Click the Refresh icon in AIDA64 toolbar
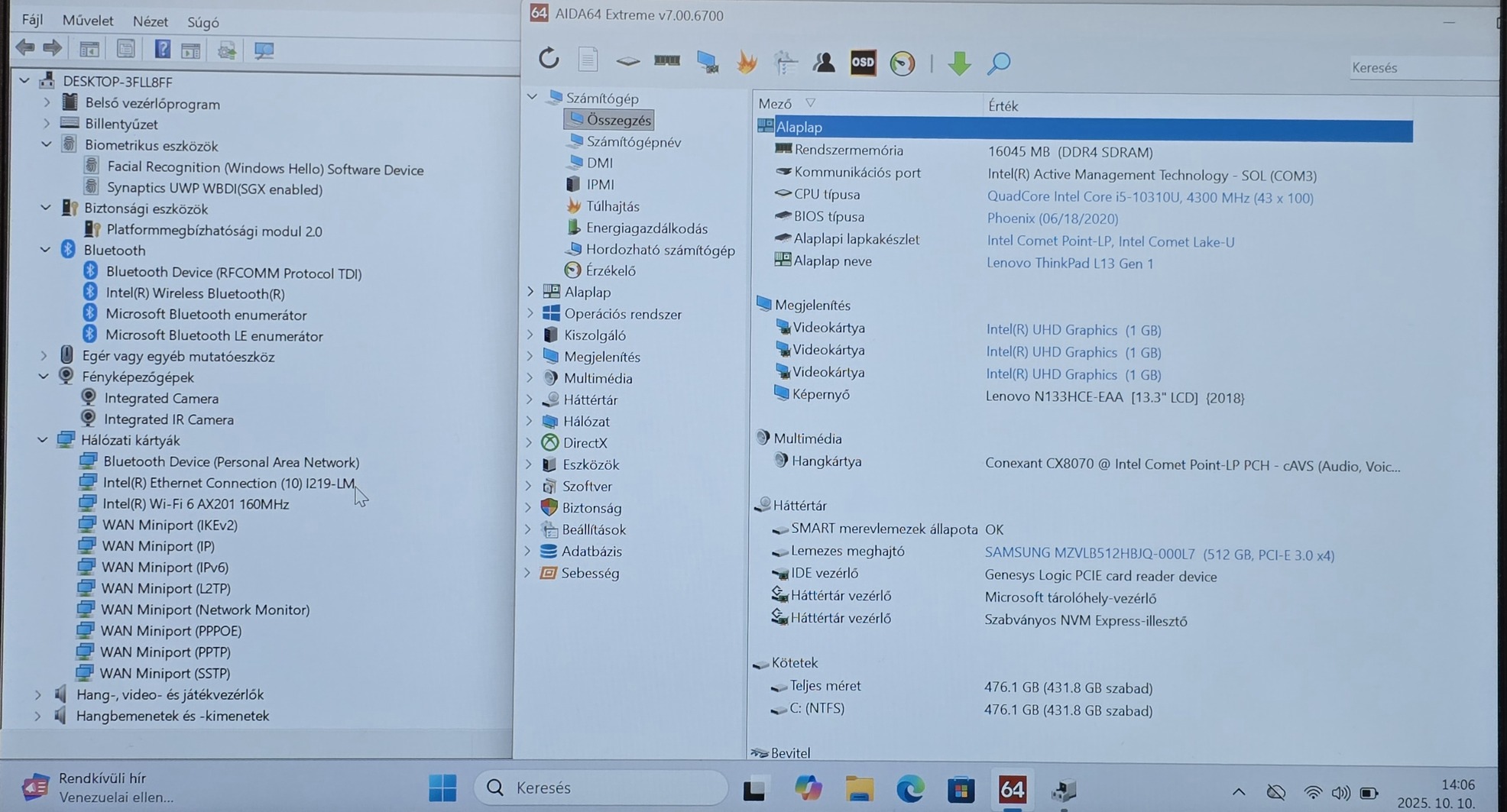This screenshot has height=812, width=1507. coord(549,59)
